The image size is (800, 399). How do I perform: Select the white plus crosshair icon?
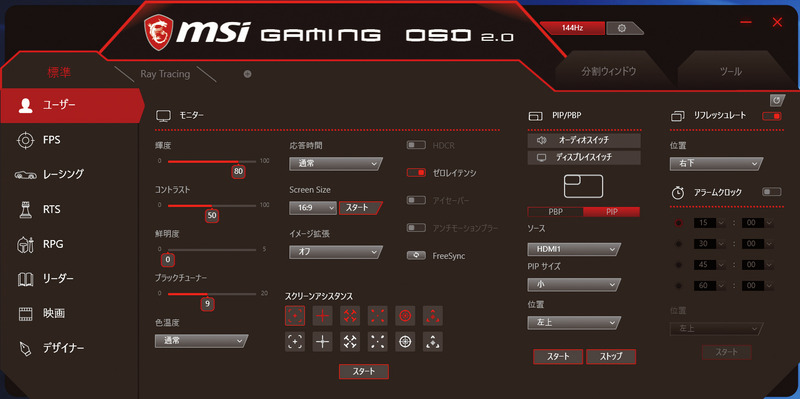coord(322,342)
